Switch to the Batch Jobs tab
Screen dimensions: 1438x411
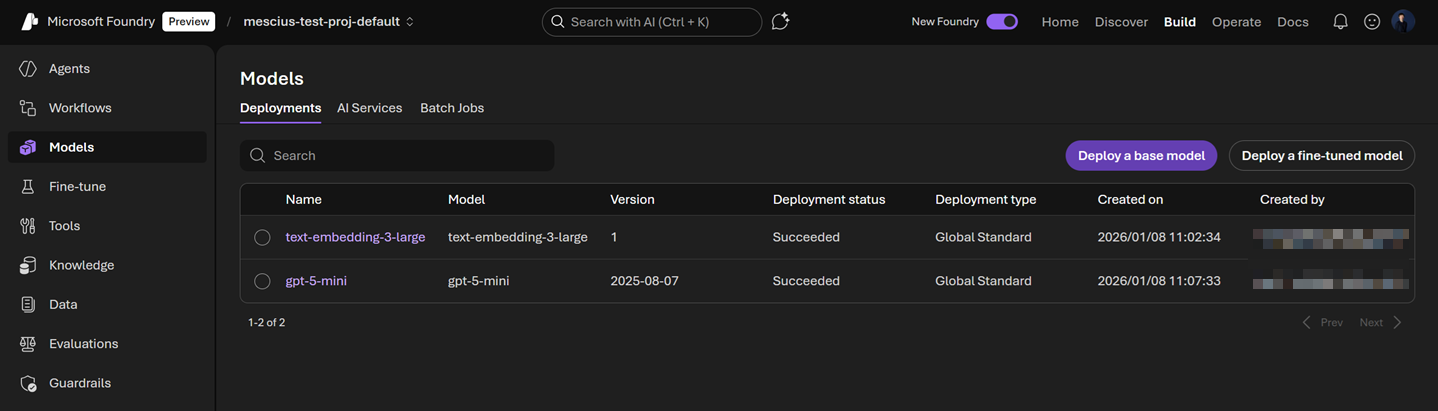451,108
